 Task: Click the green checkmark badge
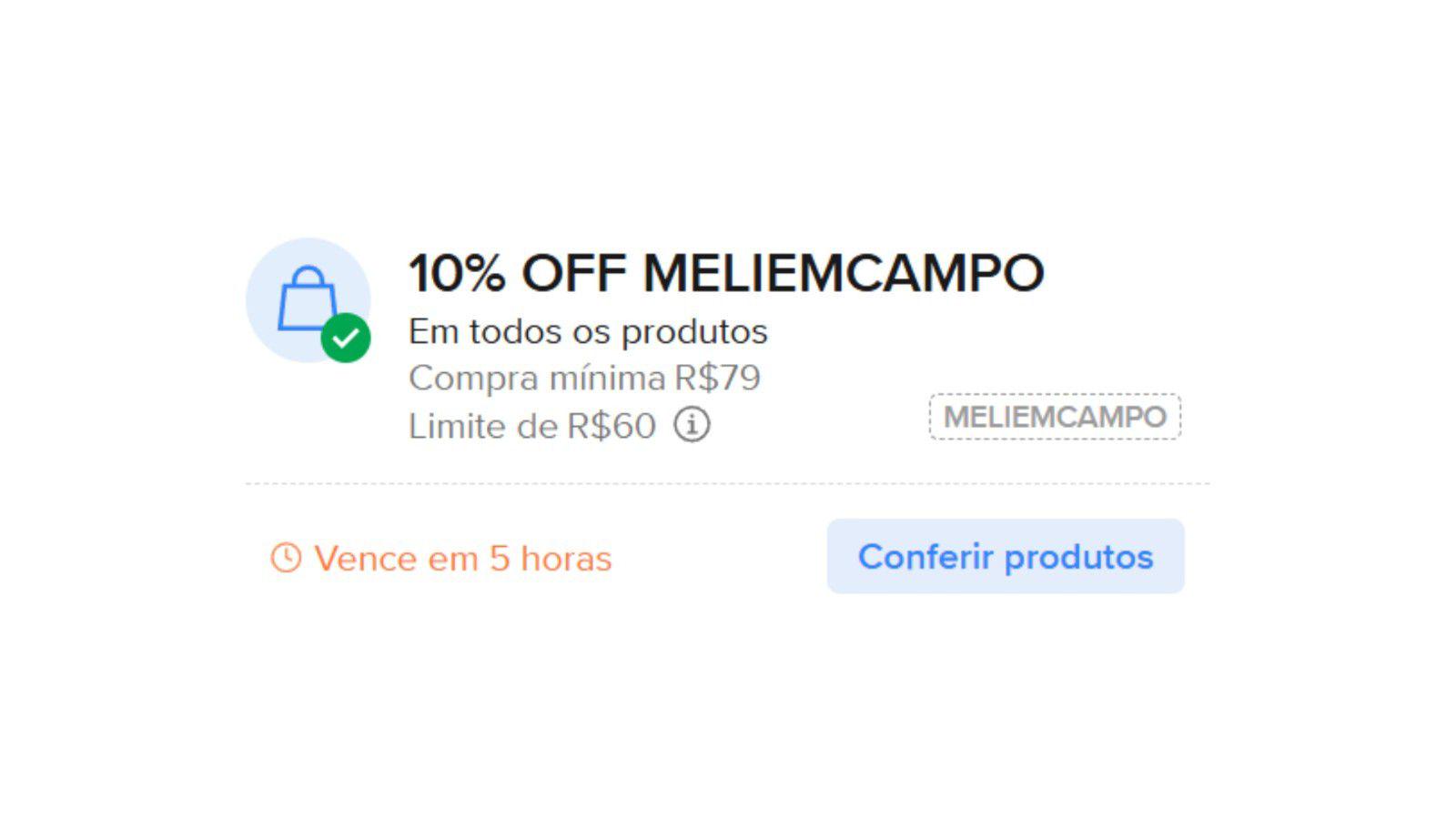pyautogui.click(x=346, y=338)
